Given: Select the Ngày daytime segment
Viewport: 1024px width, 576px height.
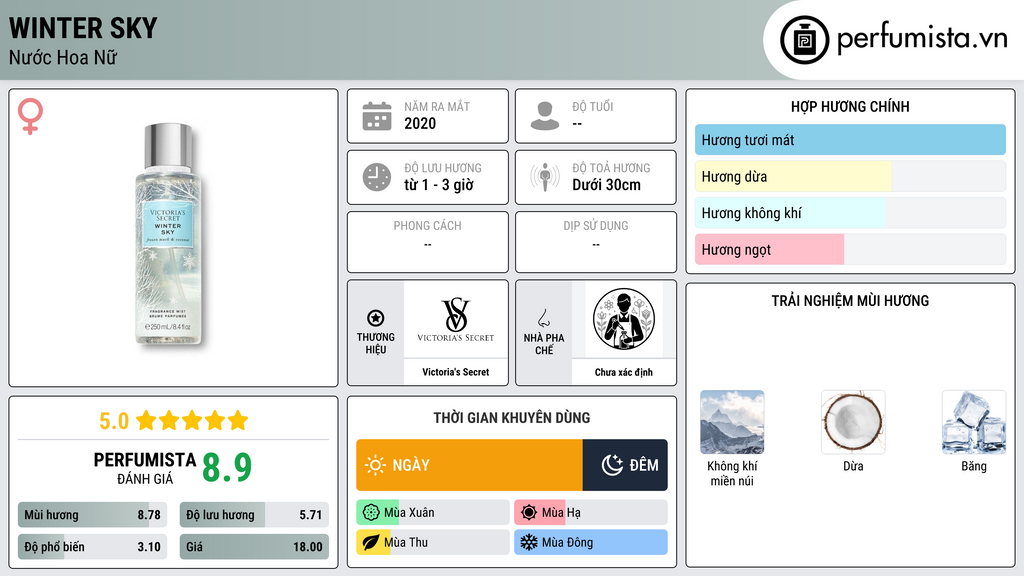Looking at the screenshot, I should pos(470,465).
